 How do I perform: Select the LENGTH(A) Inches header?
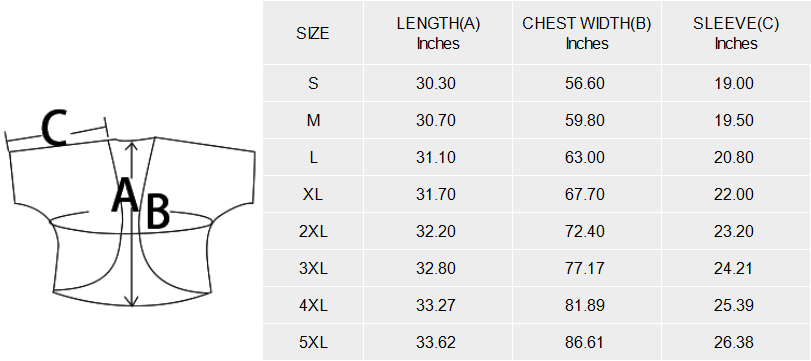(x=438, y=33)
